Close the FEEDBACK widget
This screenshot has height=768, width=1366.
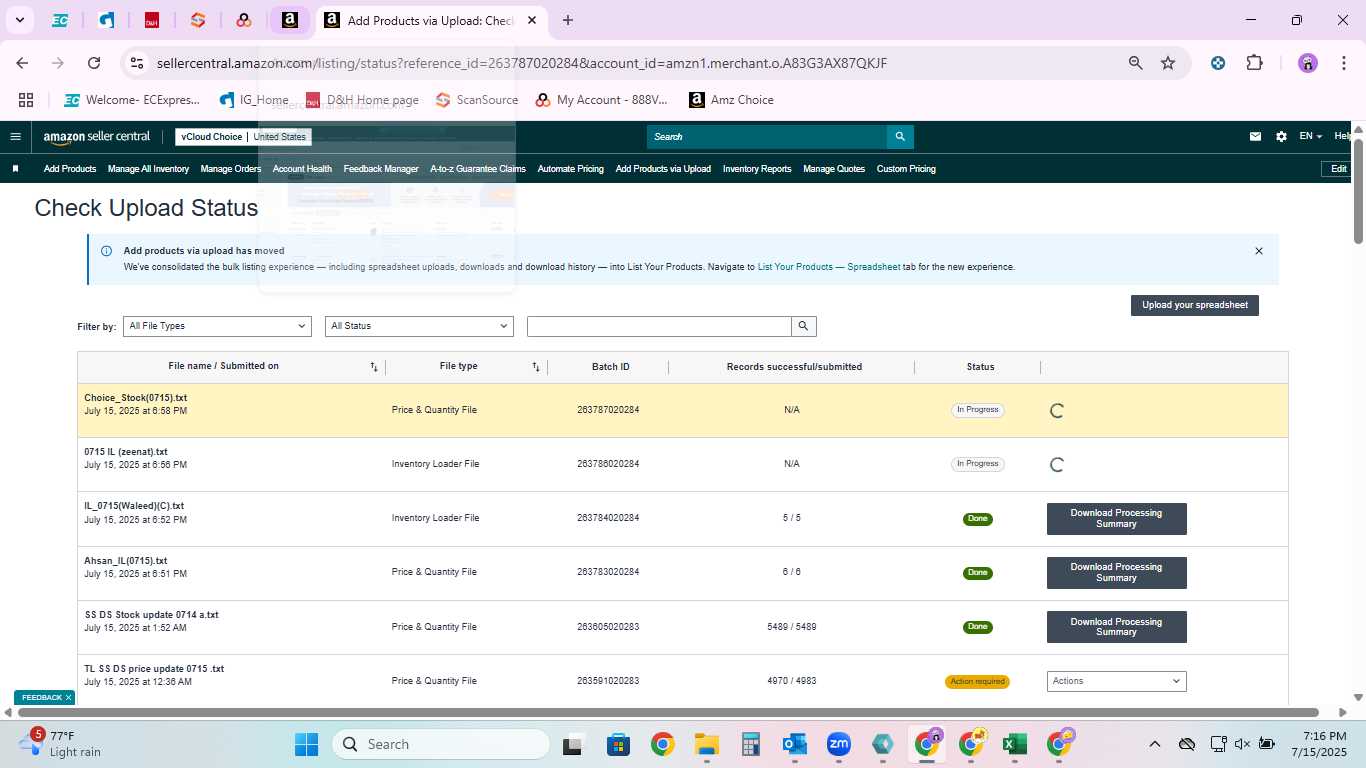click(x=69, y=697)
